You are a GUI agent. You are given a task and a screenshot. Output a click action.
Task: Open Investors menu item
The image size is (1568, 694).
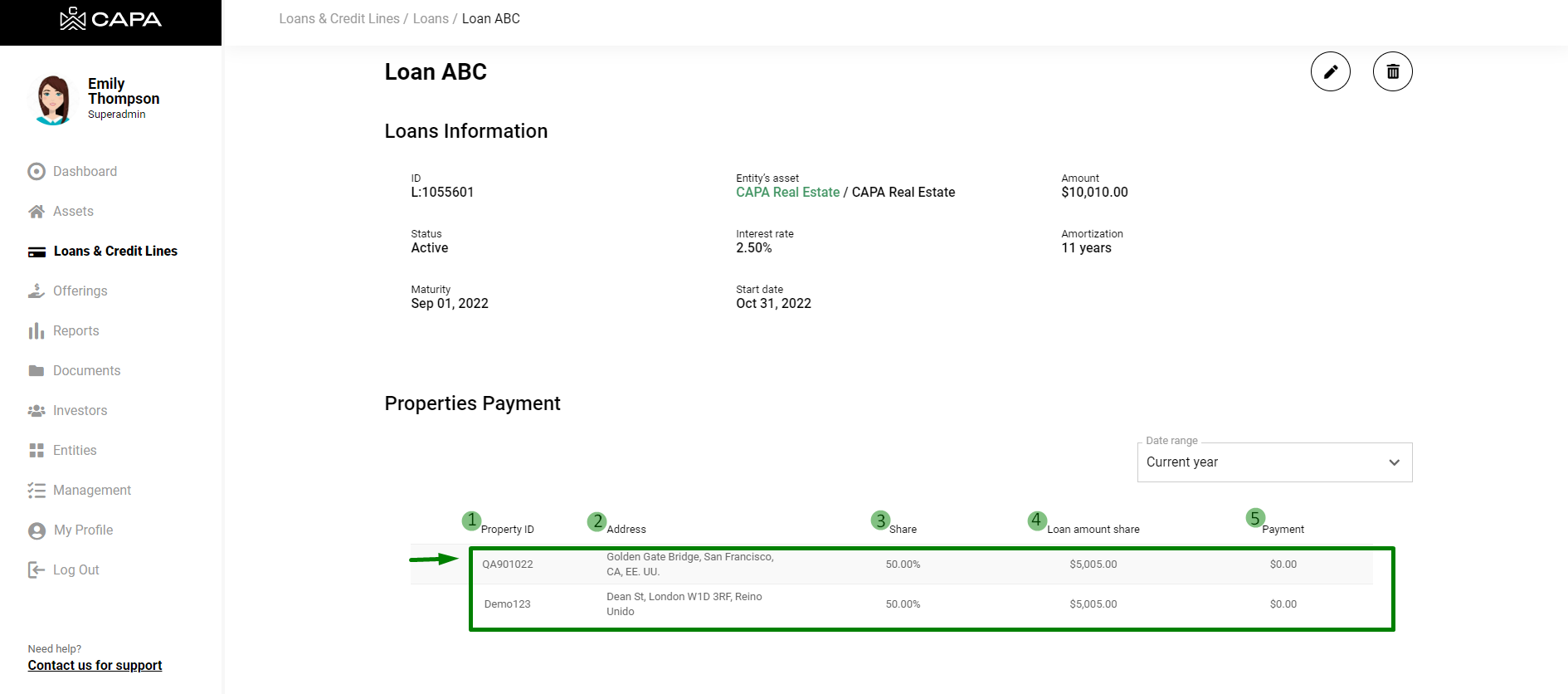tap(80, 411)
